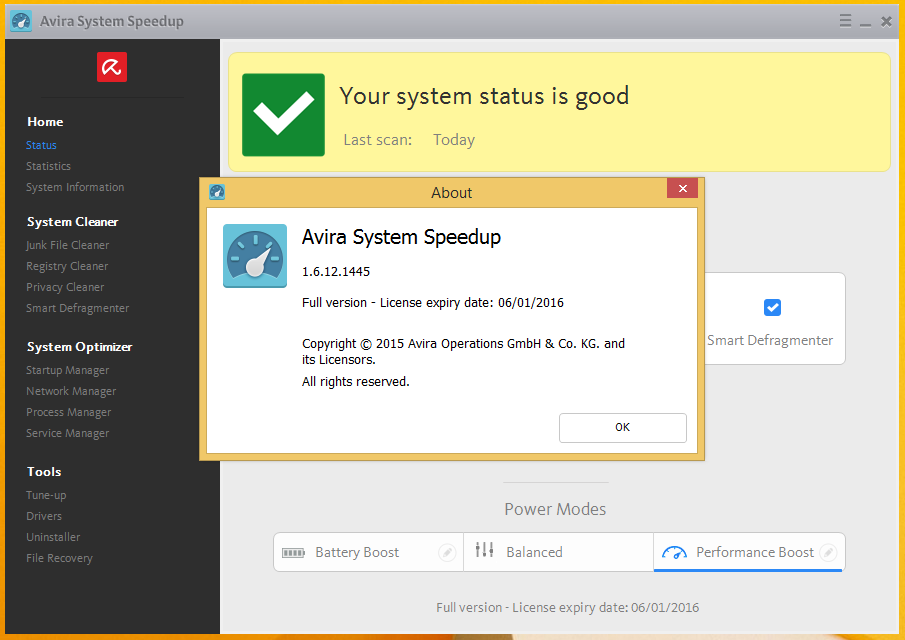Open System Information in the sidebar
905x640 pixels.
tap(75, 188)
